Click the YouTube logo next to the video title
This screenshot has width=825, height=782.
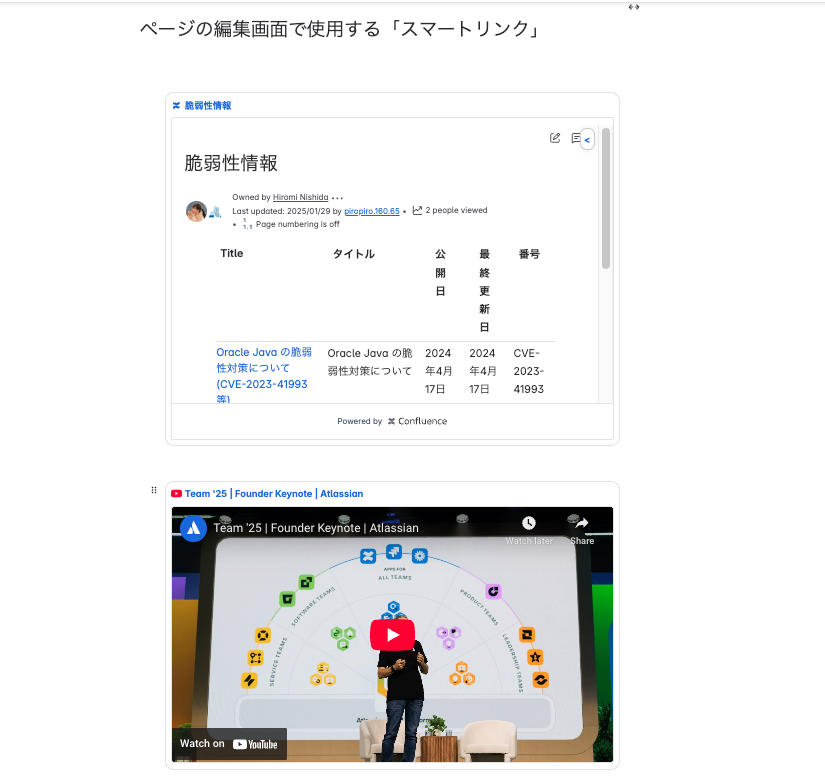177,492
